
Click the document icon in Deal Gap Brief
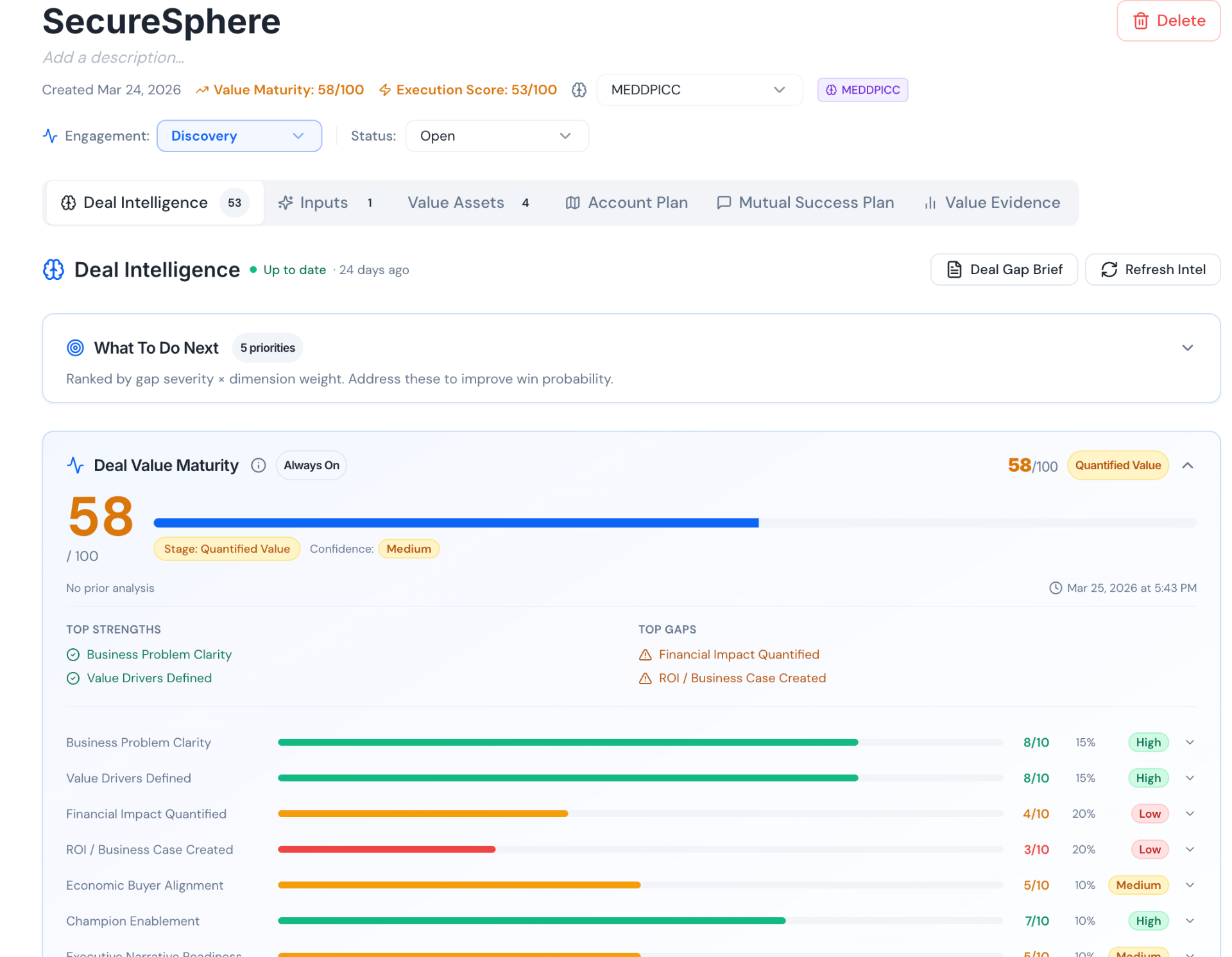pos(954,270)
